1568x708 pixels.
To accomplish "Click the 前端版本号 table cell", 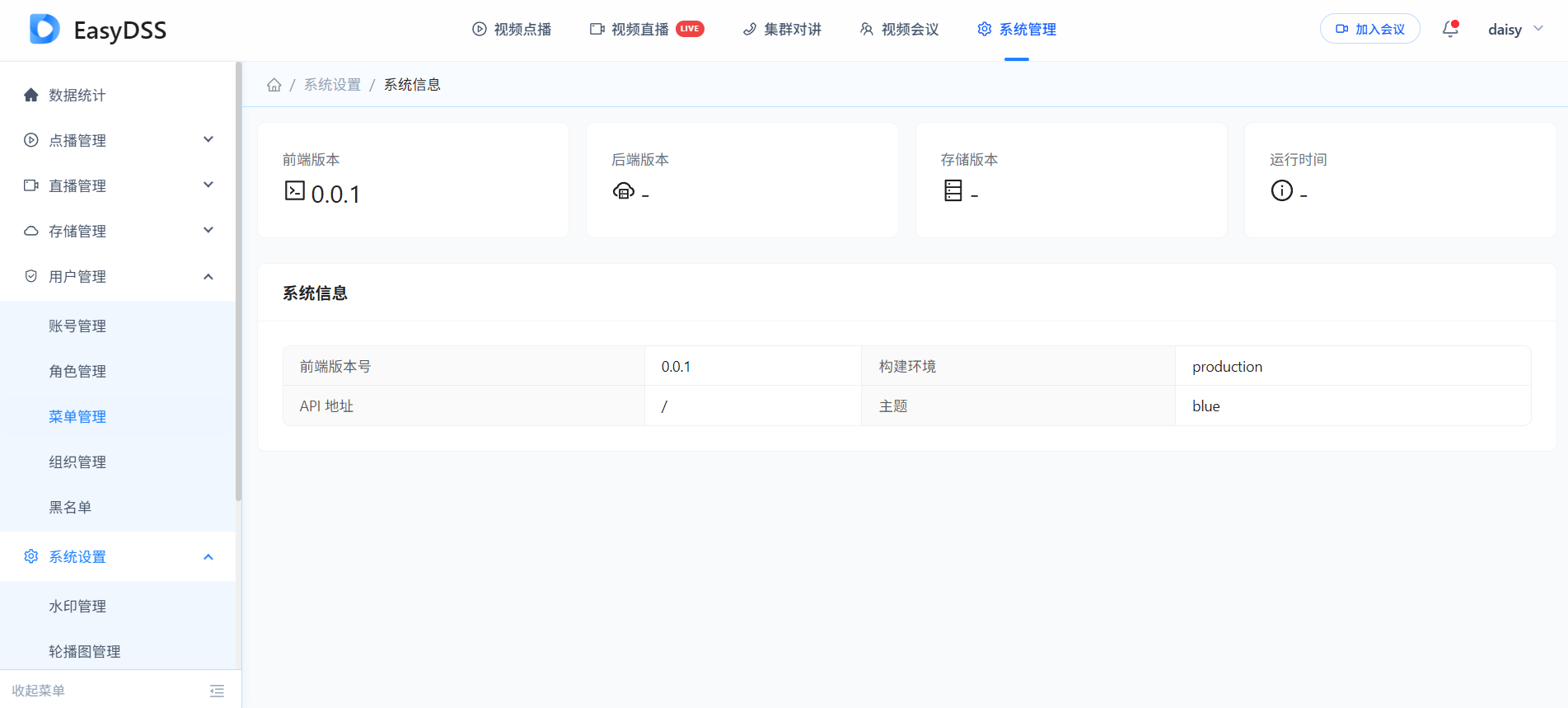I will click(464, 366).
